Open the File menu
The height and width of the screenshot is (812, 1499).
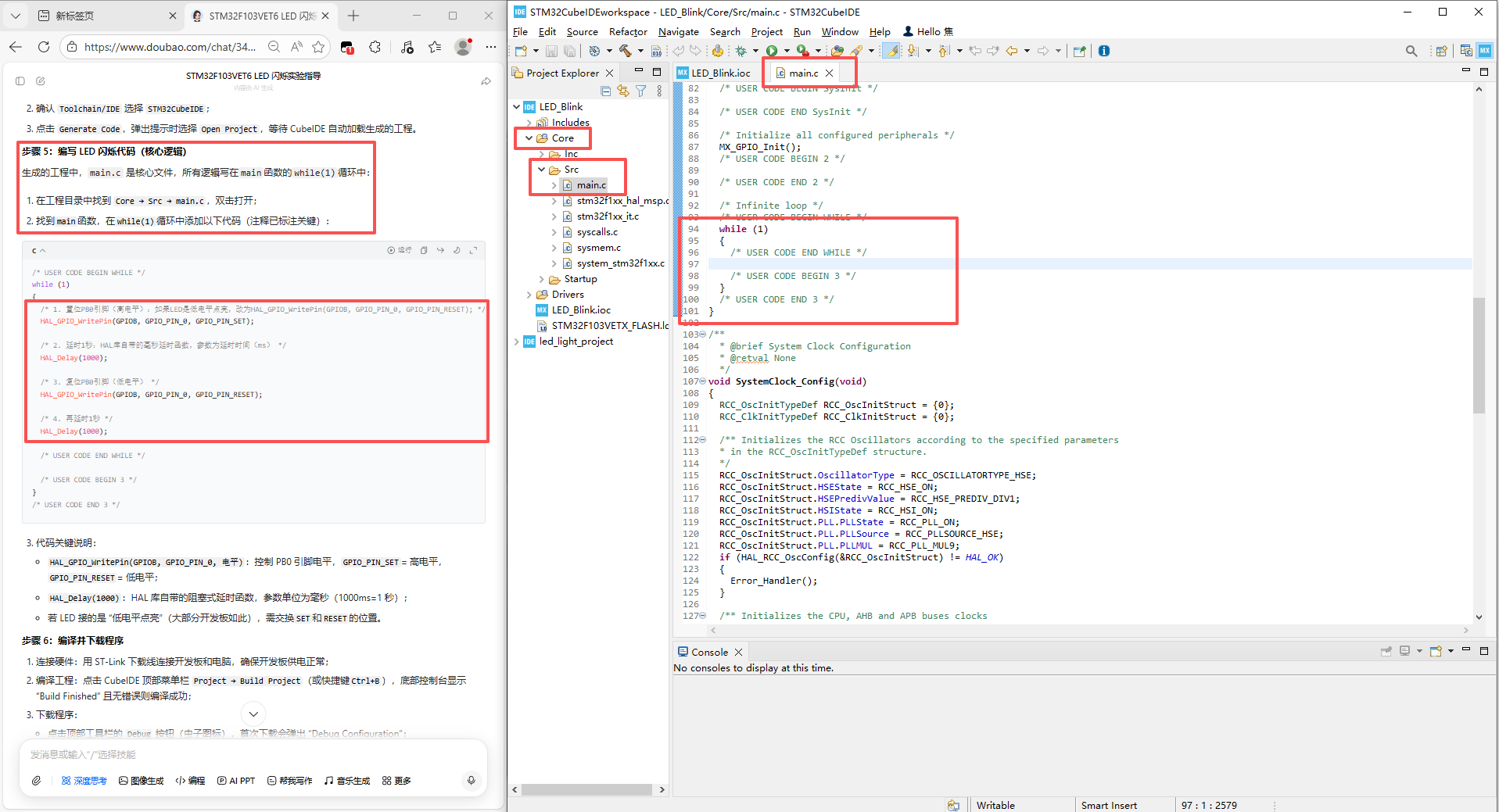tap(520, 31)
